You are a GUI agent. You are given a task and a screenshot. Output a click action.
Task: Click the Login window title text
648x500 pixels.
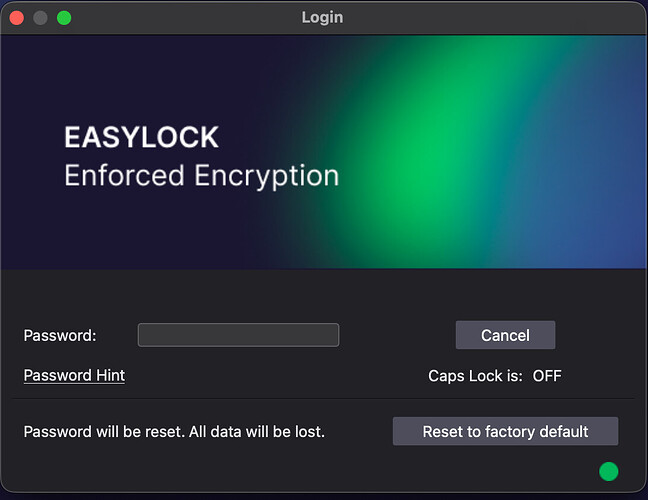[x=322, y=17]
